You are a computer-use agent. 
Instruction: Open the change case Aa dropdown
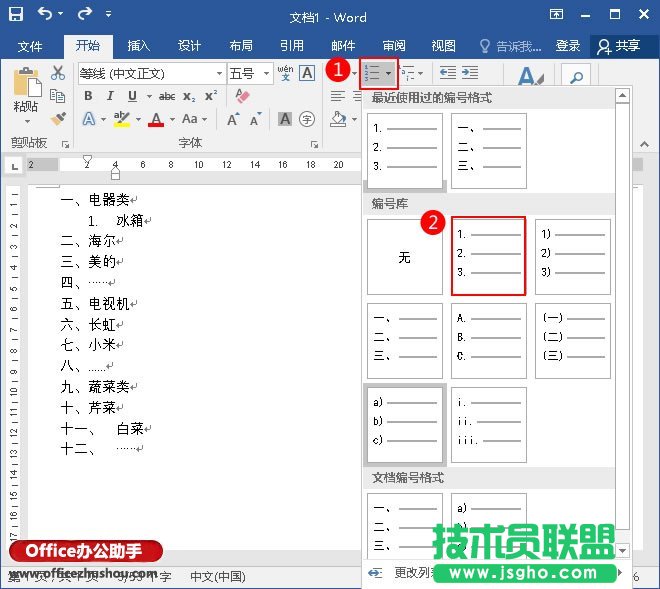194,119
